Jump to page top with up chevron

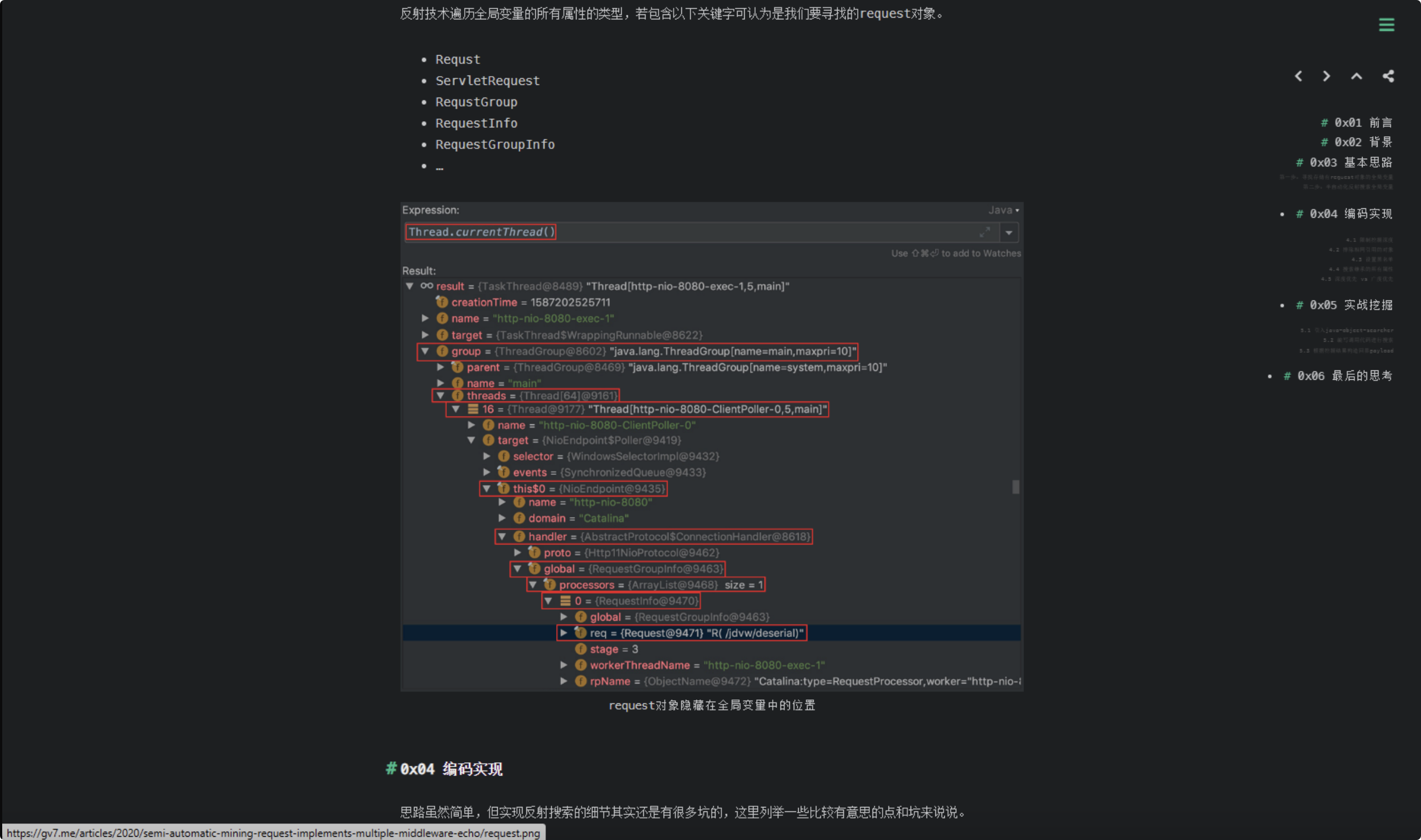[x=1357, y=76]
